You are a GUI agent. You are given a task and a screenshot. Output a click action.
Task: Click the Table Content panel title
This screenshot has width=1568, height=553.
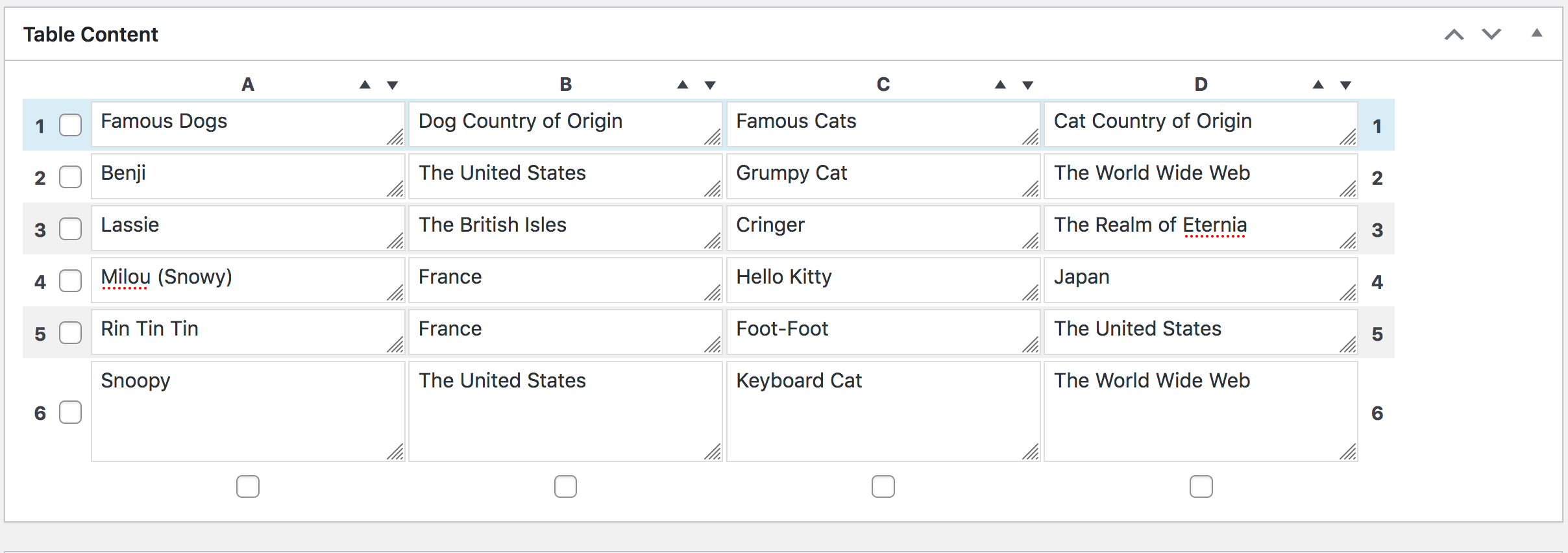91,34
